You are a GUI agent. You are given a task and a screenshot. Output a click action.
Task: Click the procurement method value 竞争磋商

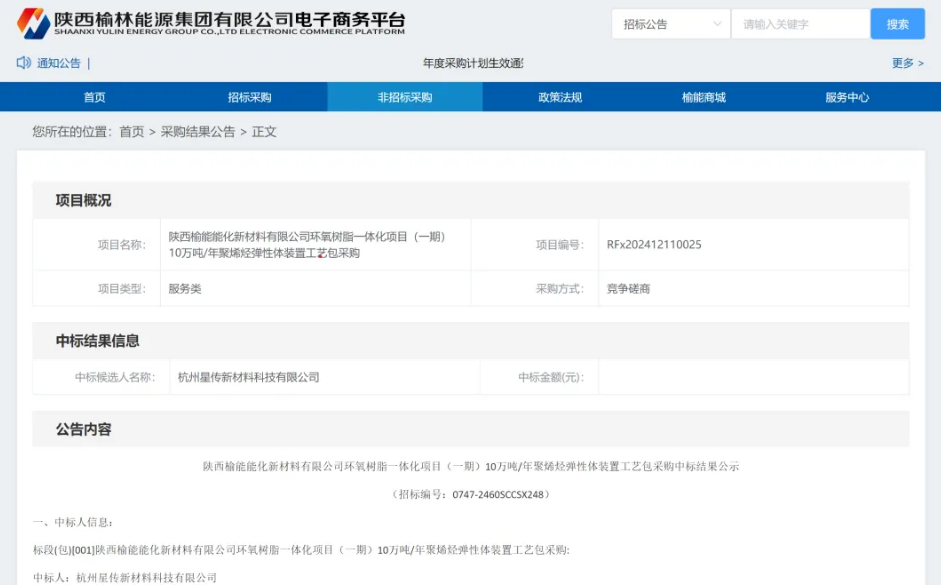628,289
